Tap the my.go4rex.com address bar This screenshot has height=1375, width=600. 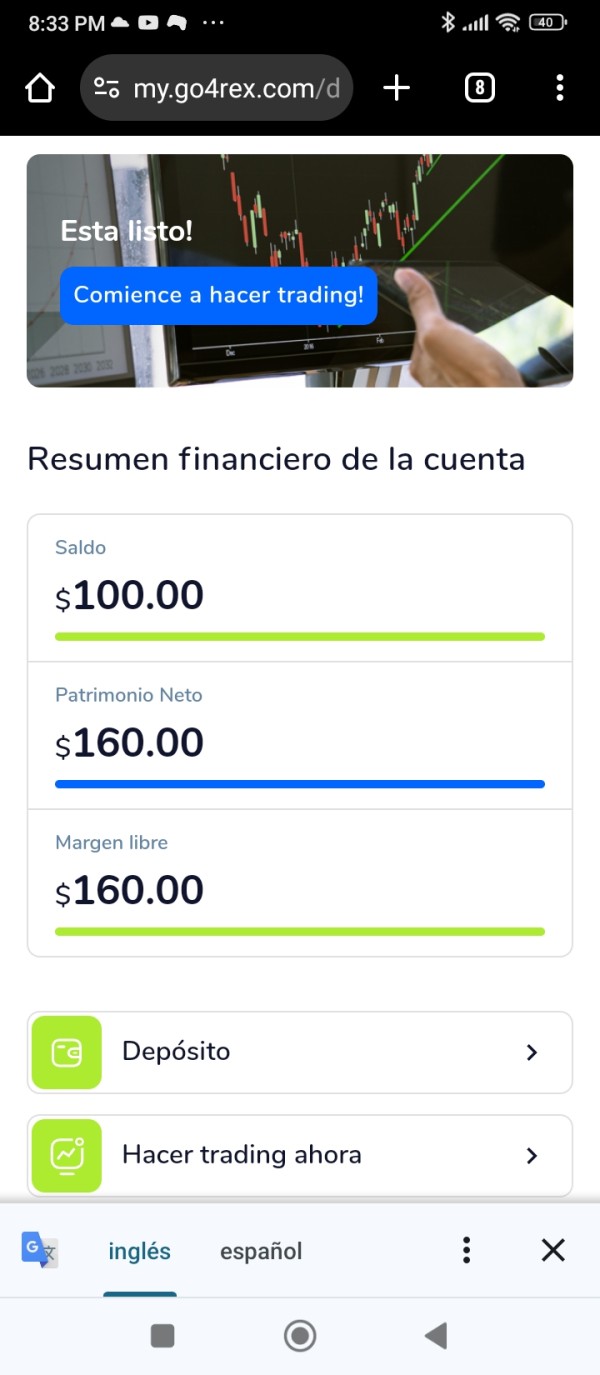coord(235,89)
